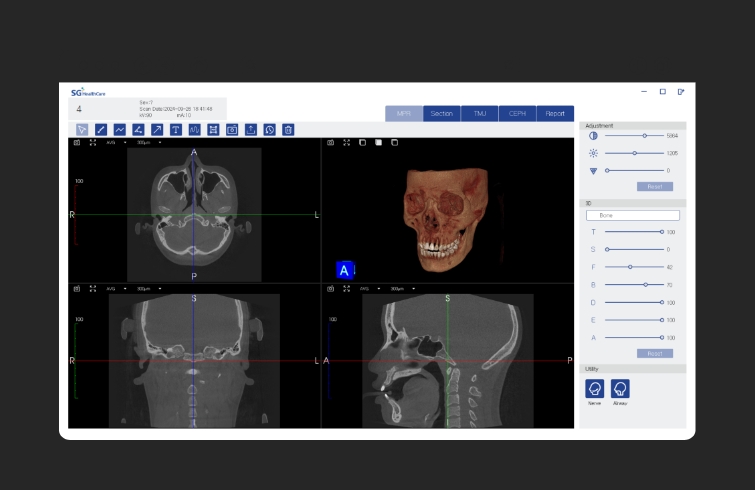Capture the sagittal view with its camera icon

pos(330,289)
